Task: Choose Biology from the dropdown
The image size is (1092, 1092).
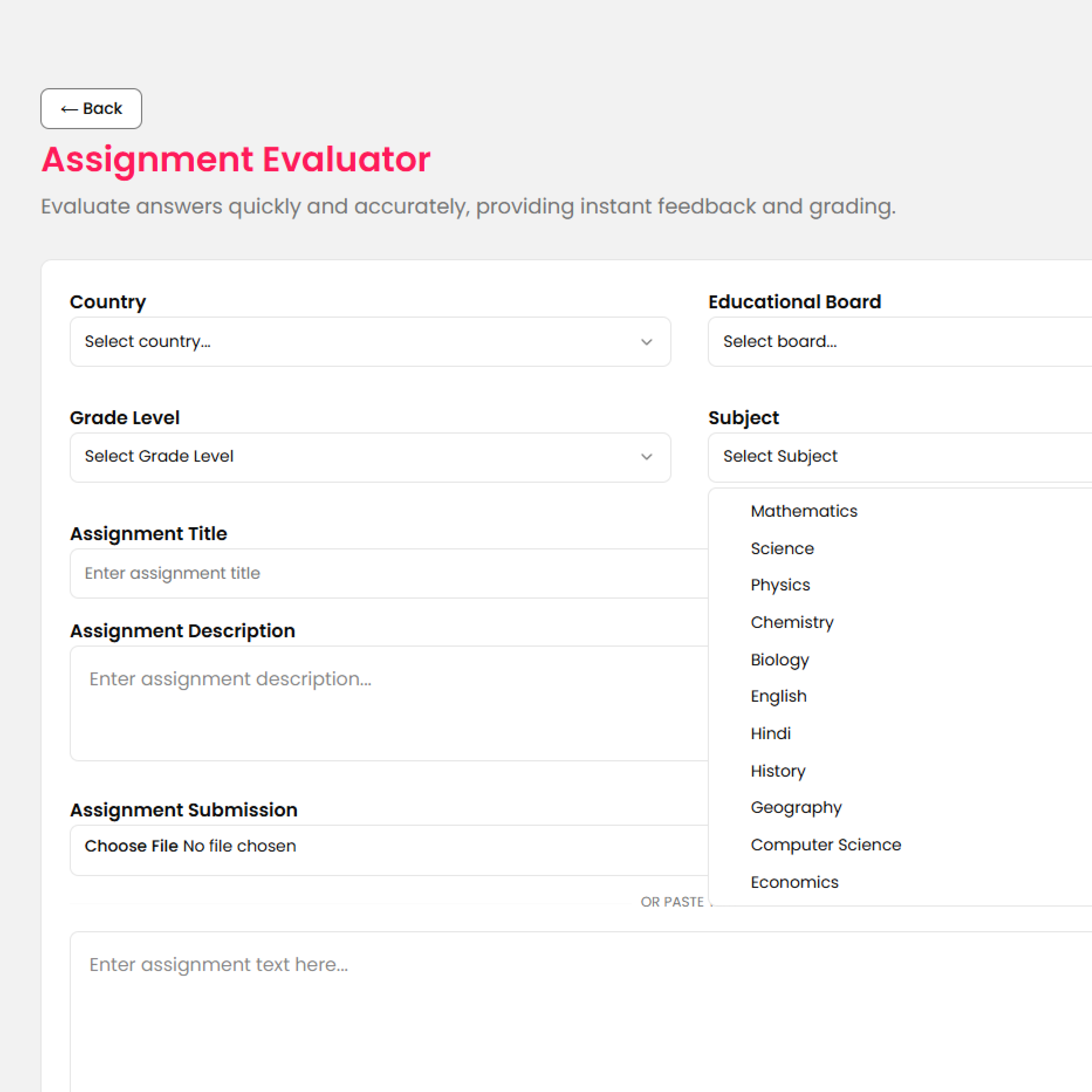Action: coord(779,659)
